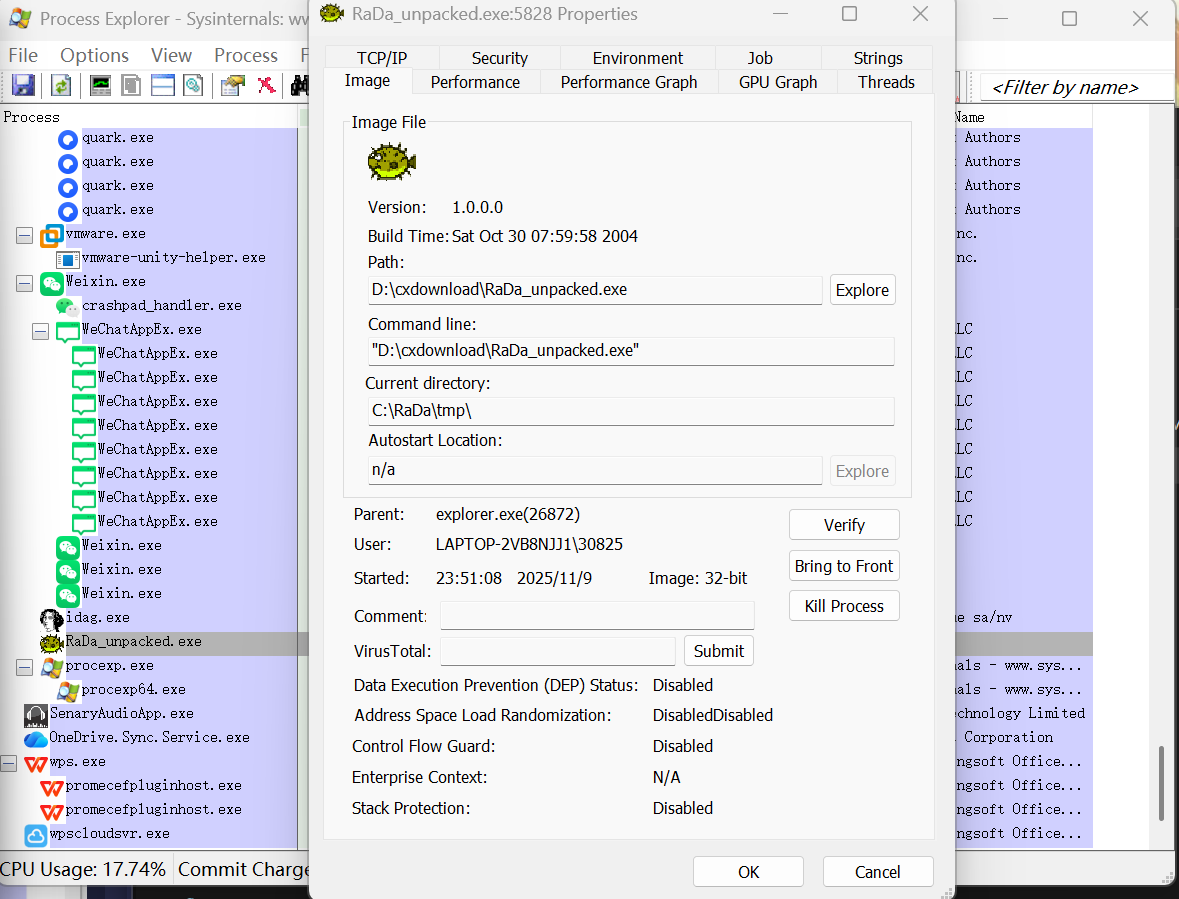This screenshot has width=1179, height=899.
Task: Click the Path field showing D:\cxdownload\RaDa_unpacked.exe
Action: [x=595, y=290]
